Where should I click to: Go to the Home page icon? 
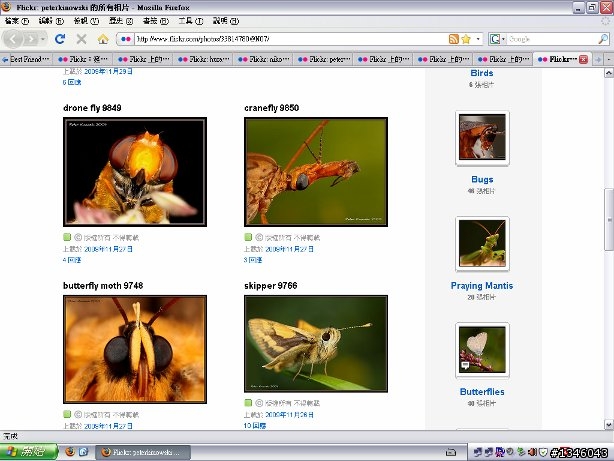[x=103, y=39]
